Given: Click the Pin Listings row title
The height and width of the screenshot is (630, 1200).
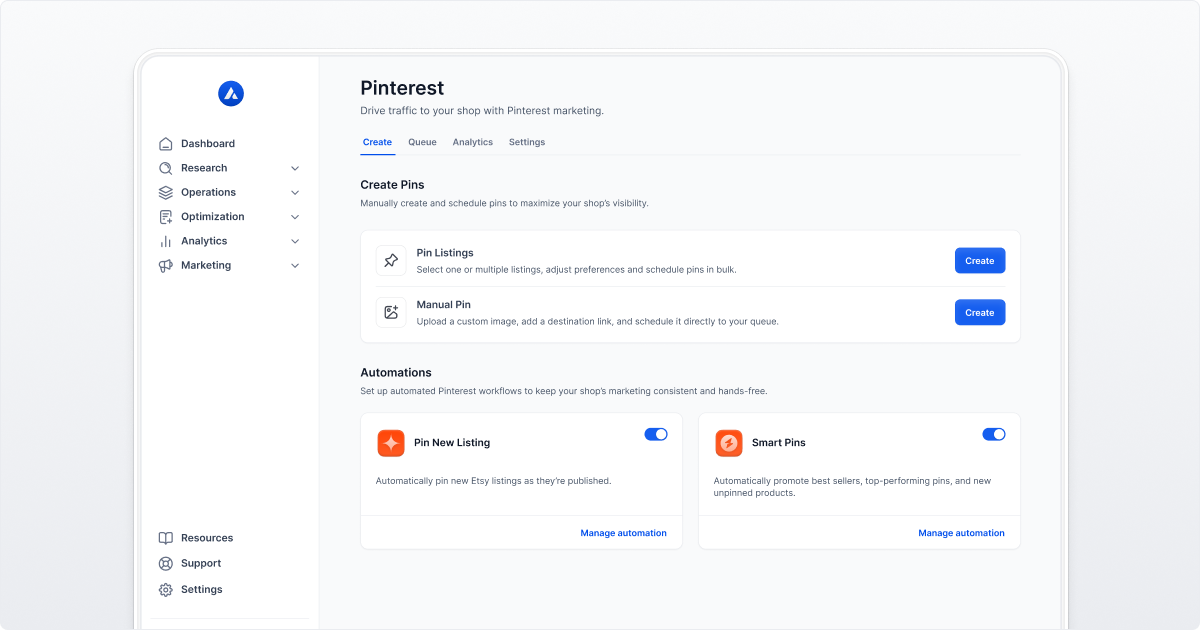Looking at the screenshot, I should point(445,253).
